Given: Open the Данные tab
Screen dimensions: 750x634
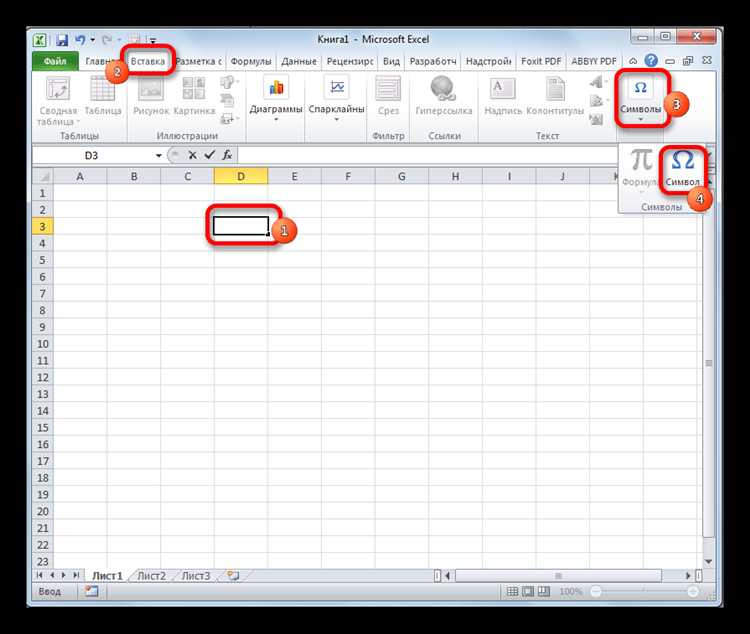Looking at the screenshot, I should tap(299, 61).
